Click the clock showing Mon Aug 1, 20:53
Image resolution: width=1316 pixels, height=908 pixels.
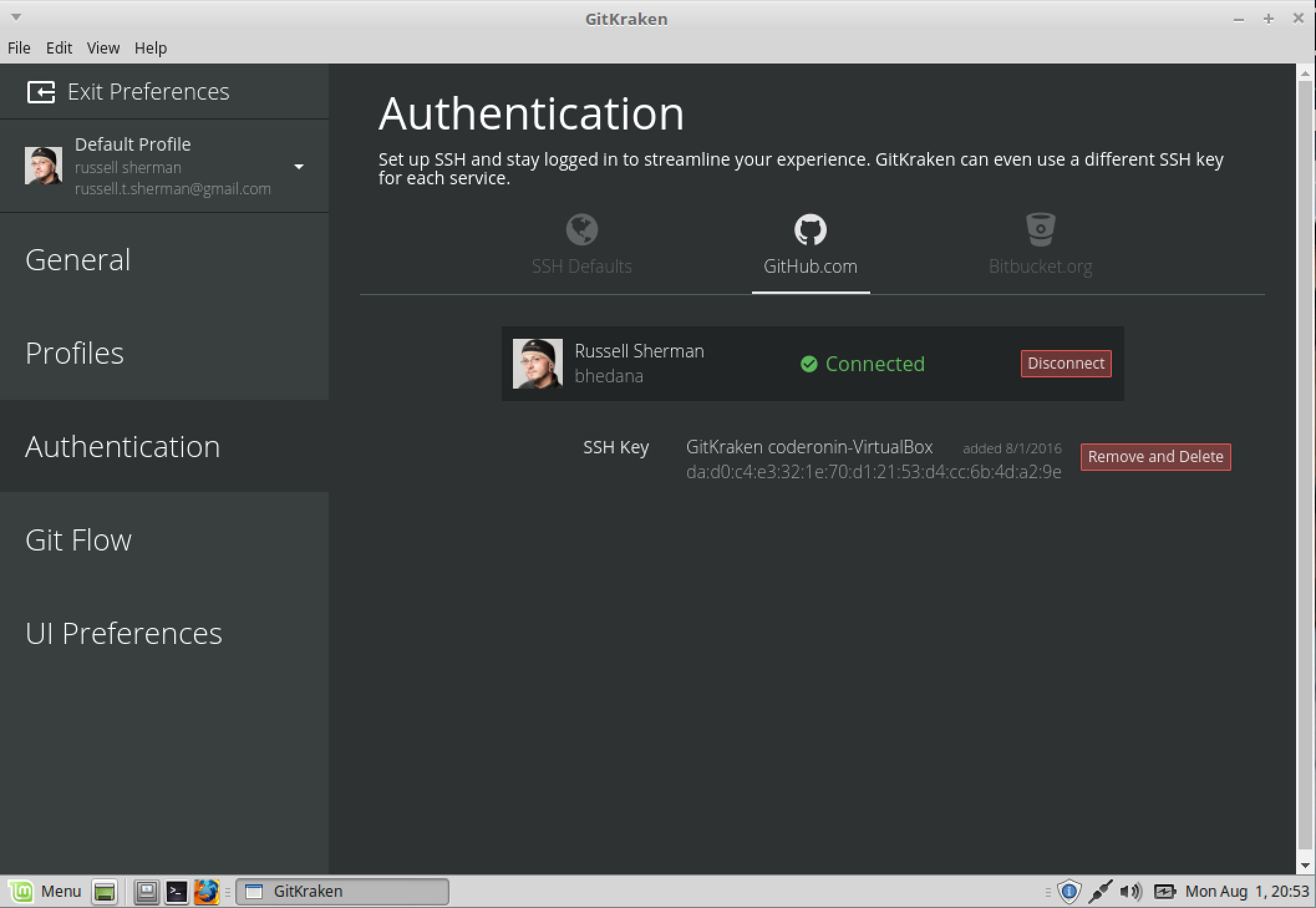click(x=1247, y=892)
